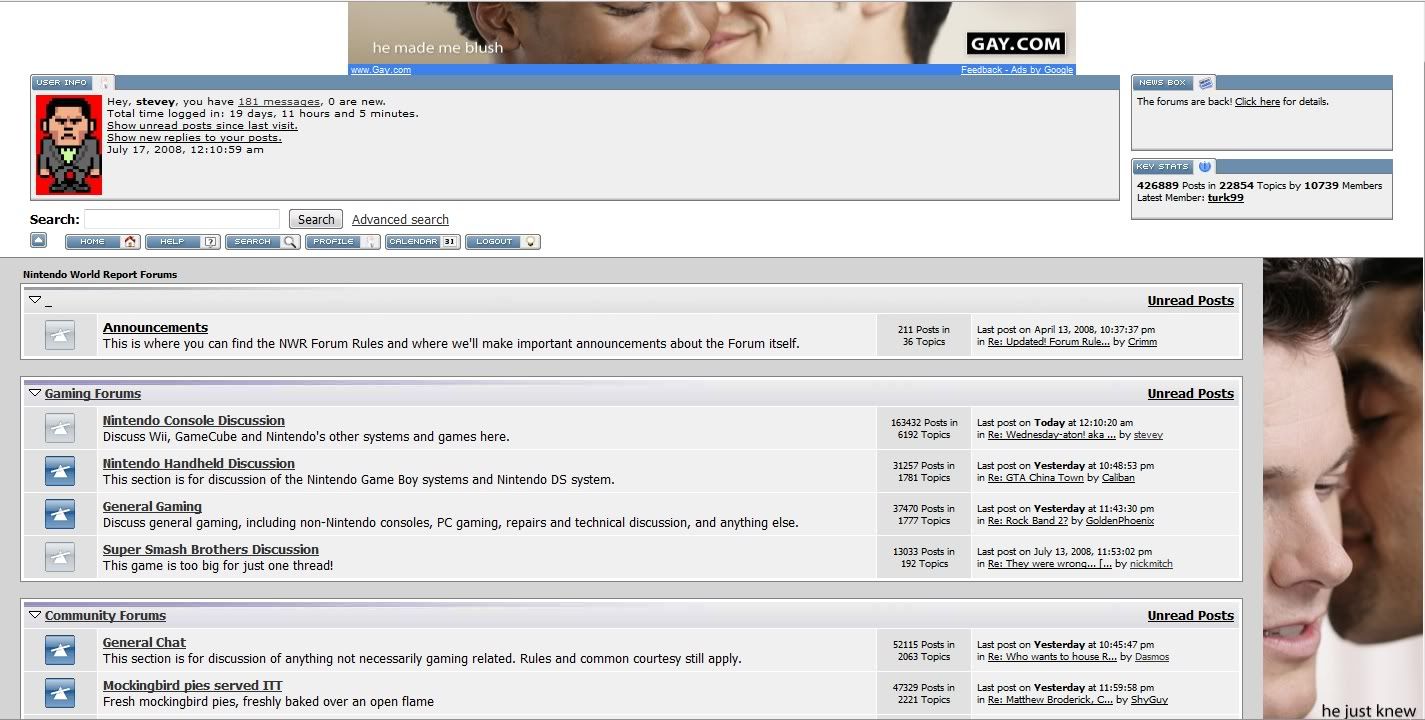Open the Advanced search link
This screenshot has width=1425, height=720.
click(400, 220)
